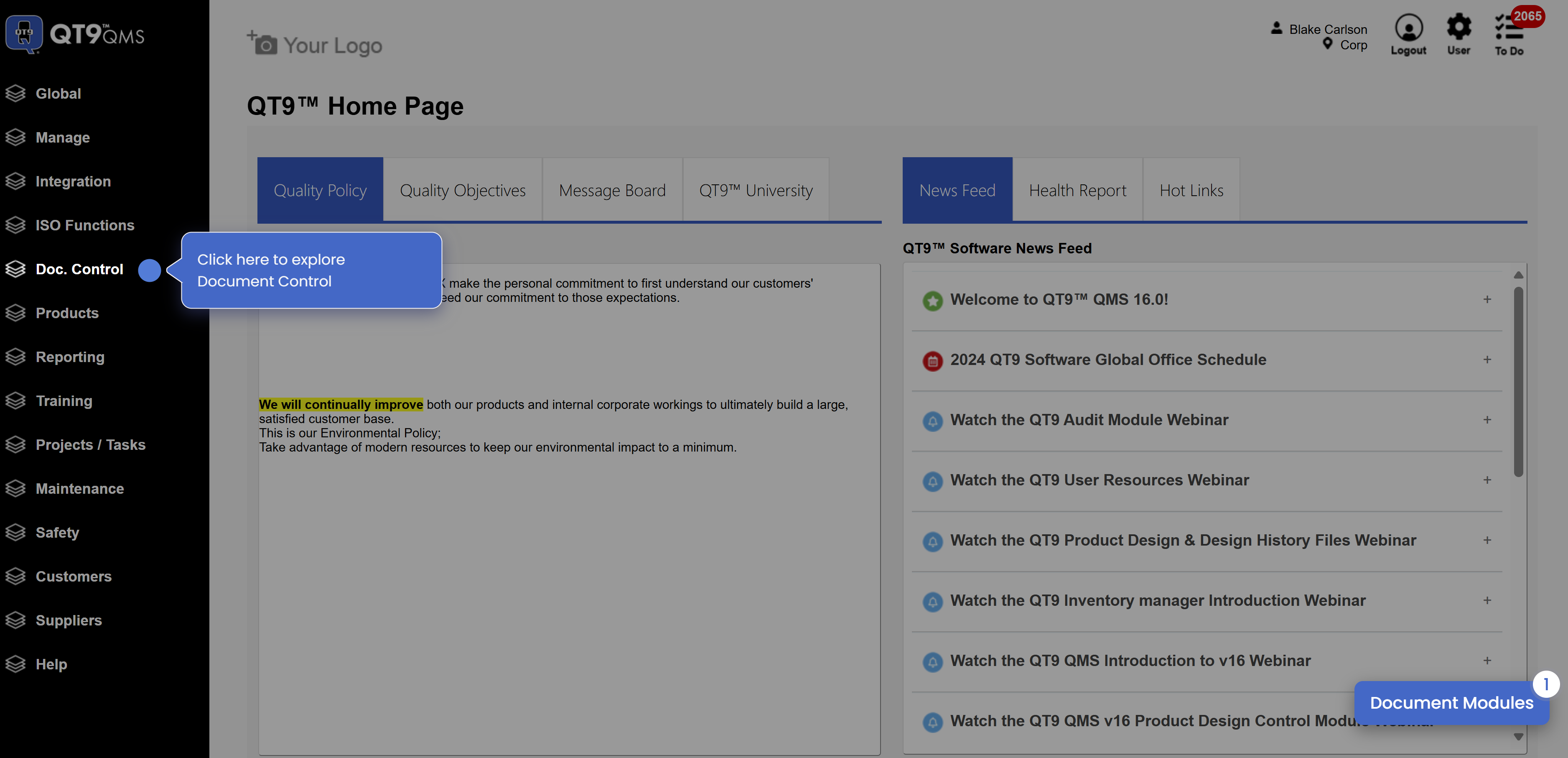Click the red calendar news icon
The width and height of the screenshot is (1568, 758).
pyautogui.click(x=932, y=360)
